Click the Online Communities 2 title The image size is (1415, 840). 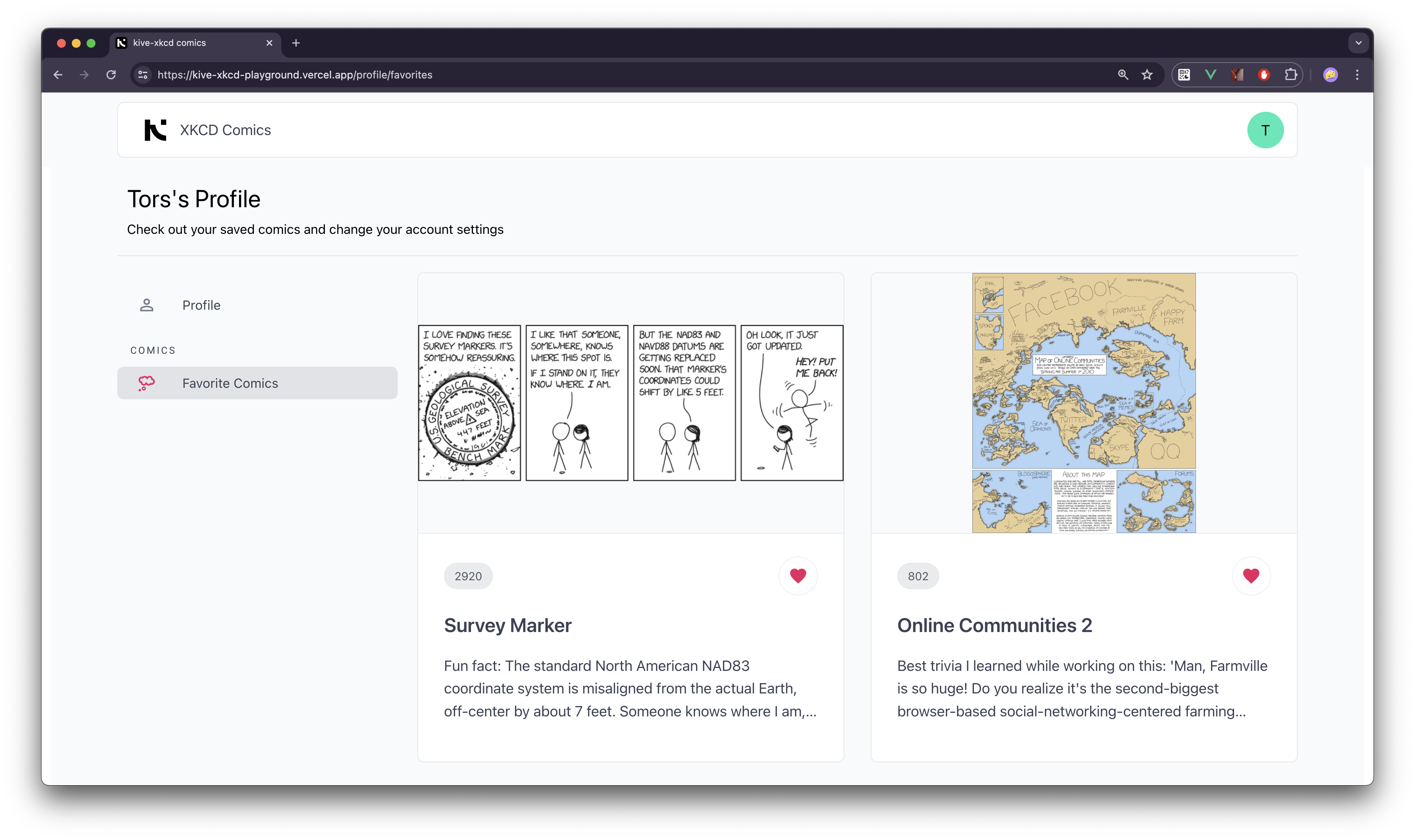coord(994,625)
